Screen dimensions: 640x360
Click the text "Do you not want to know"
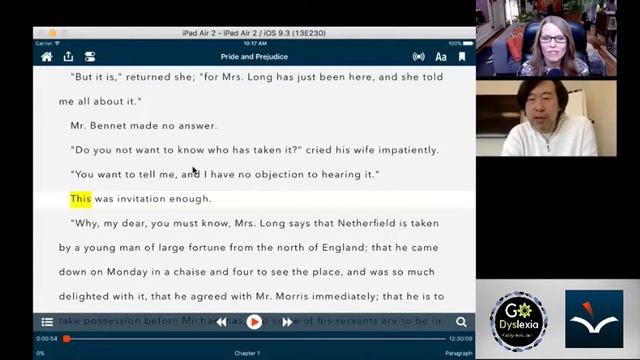tap(137, 150)
